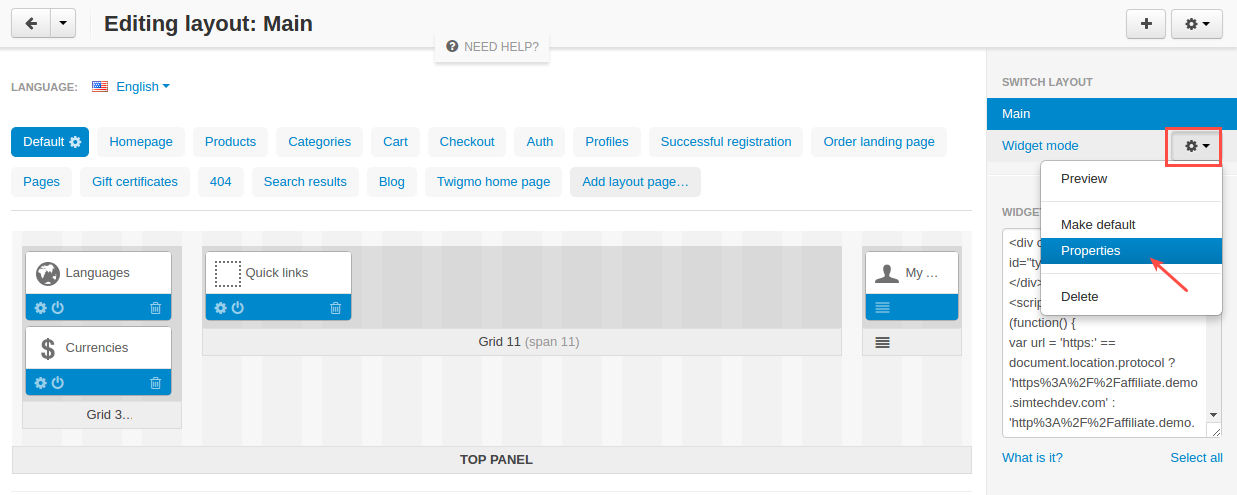1237x495 pixels.
Task: Expand the English language dropdown
Action: click(131, 86)
